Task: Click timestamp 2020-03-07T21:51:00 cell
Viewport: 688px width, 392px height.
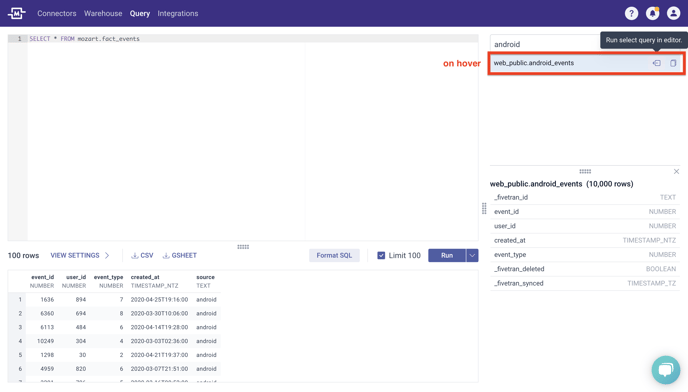Action: [x=159, y=369]
